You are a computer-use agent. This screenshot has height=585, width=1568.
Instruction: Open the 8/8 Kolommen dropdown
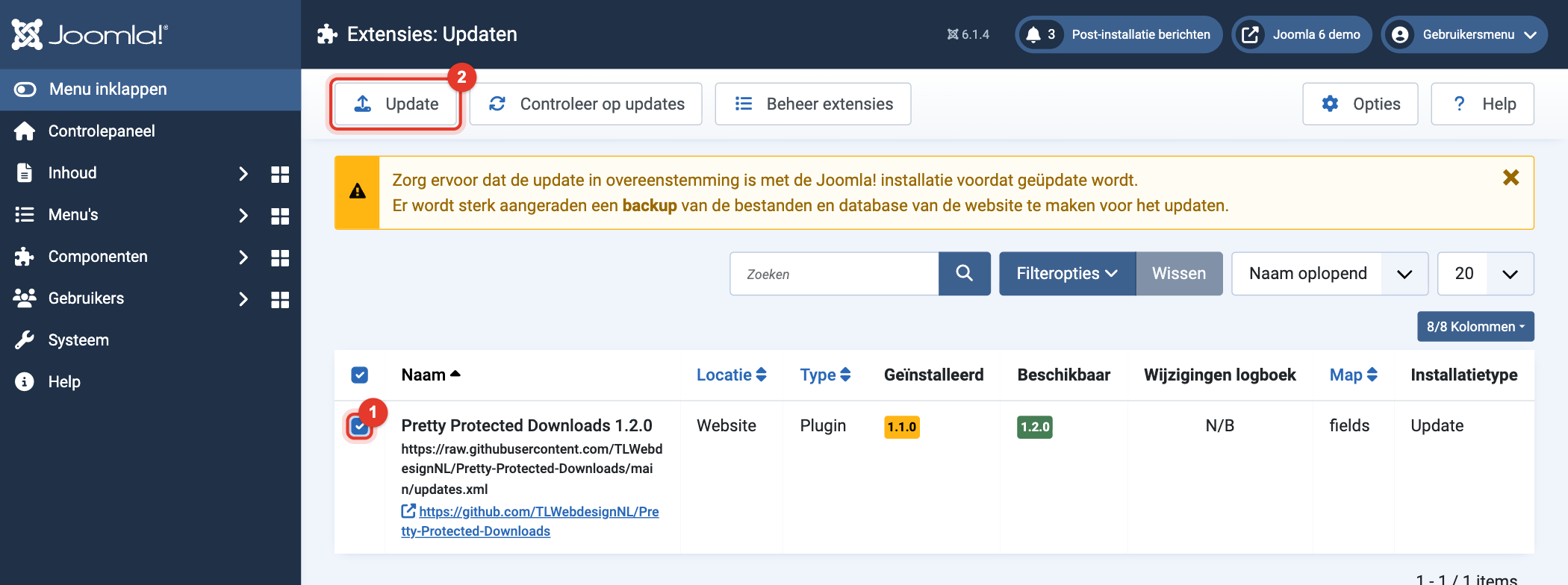click(1475, 327)
